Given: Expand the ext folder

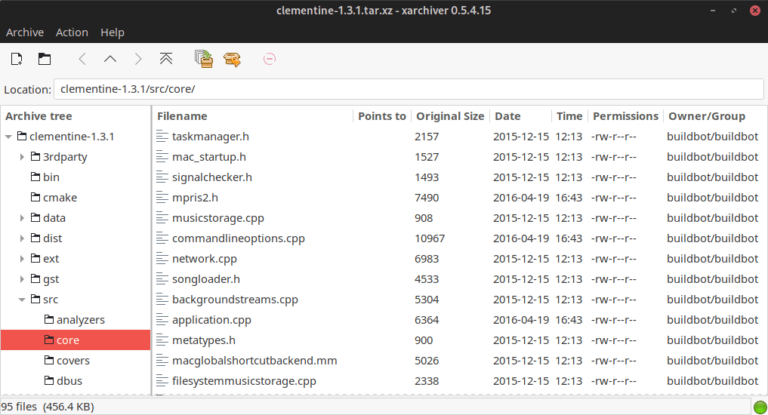Looking at the screenshot, I should [22, 259].
